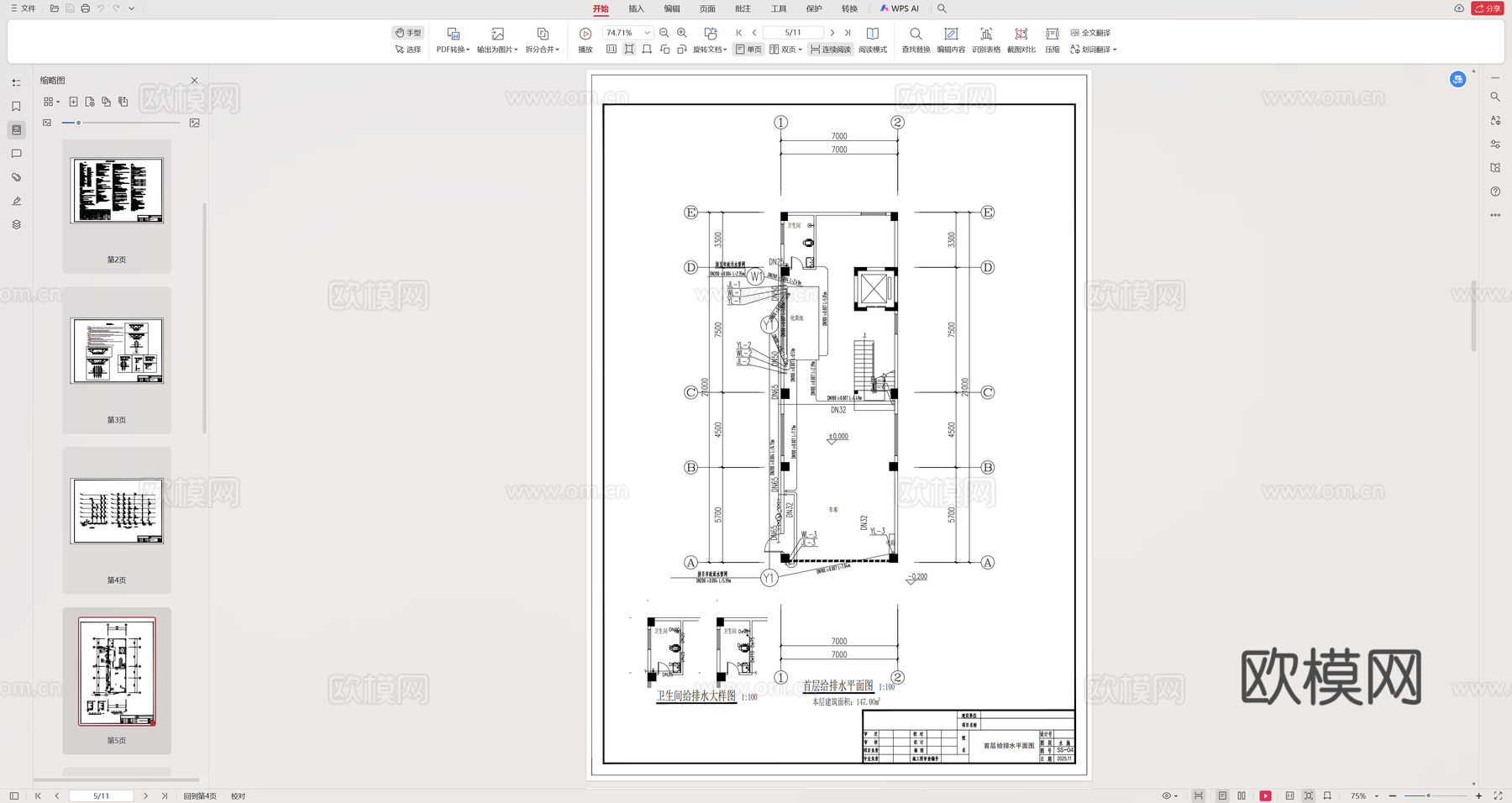Open the comments panel in the sidebar
The height and width of the screenshot is (803, 1512).
(16, 154)
